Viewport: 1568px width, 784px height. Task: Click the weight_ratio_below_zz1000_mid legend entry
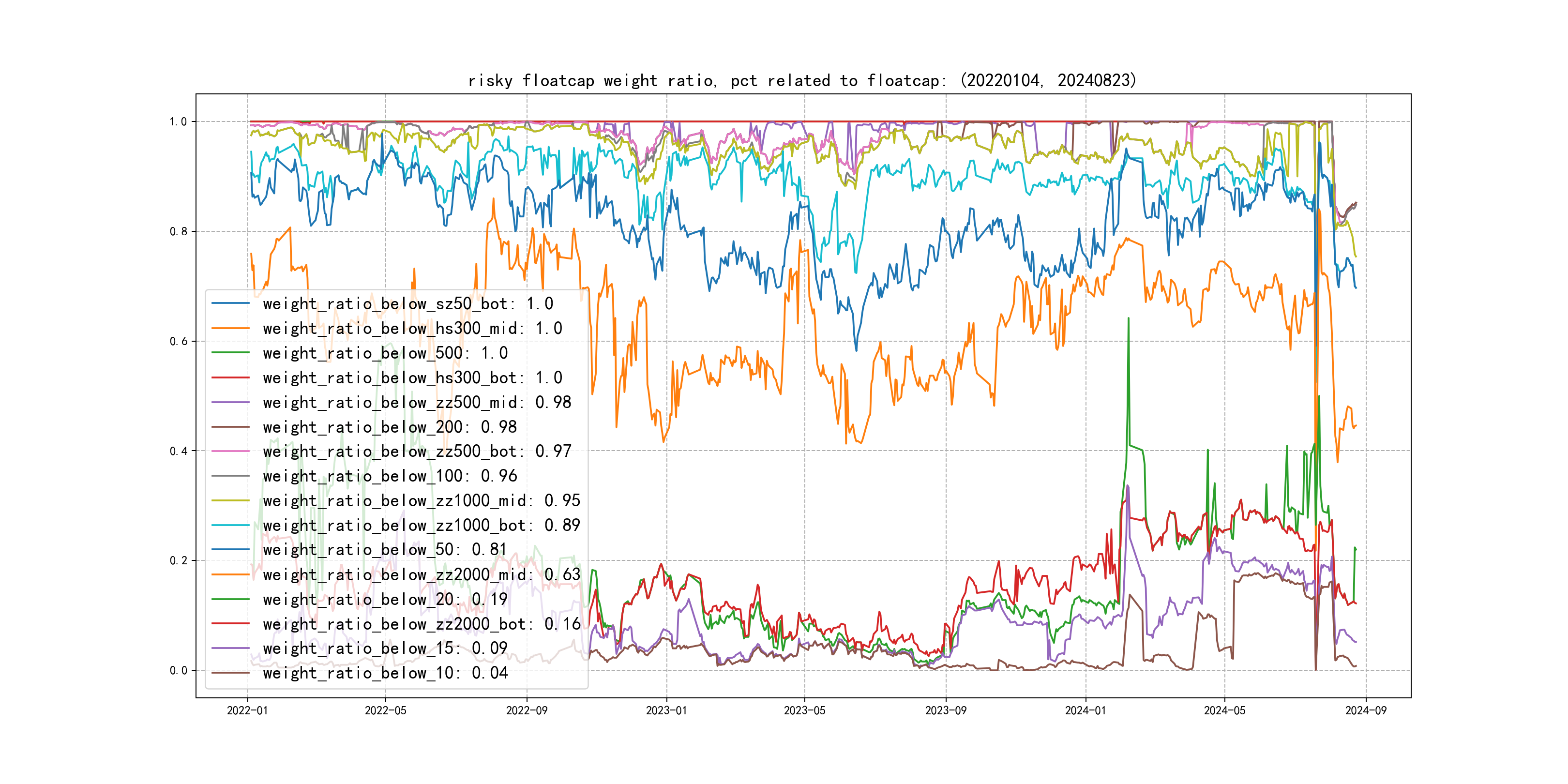421,501
